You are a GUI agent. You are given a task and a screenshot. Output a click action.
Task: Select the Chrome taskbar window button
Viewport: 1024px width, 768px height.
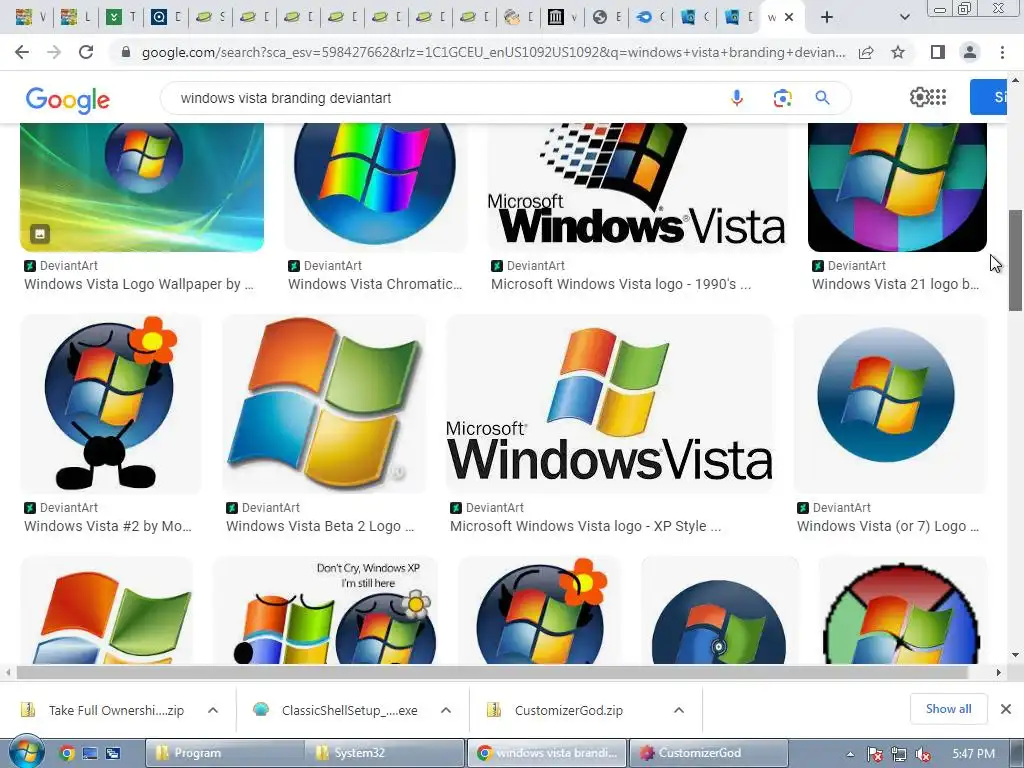[547, 753]
